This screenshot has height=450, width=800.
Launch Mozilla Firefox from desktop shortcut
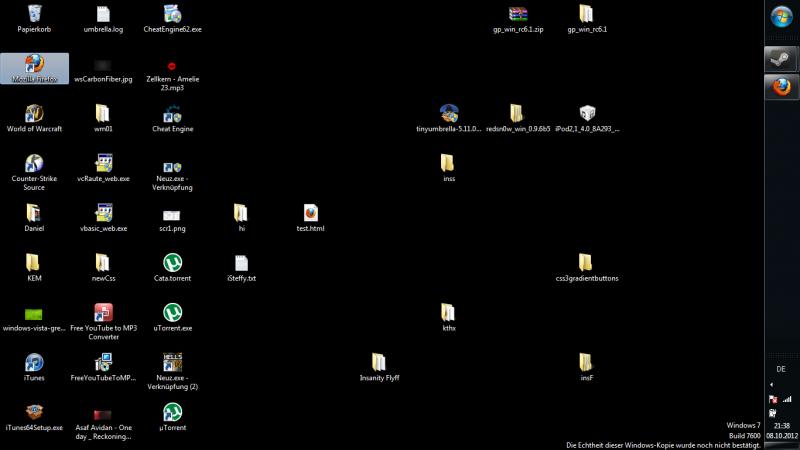coord(34,63)
